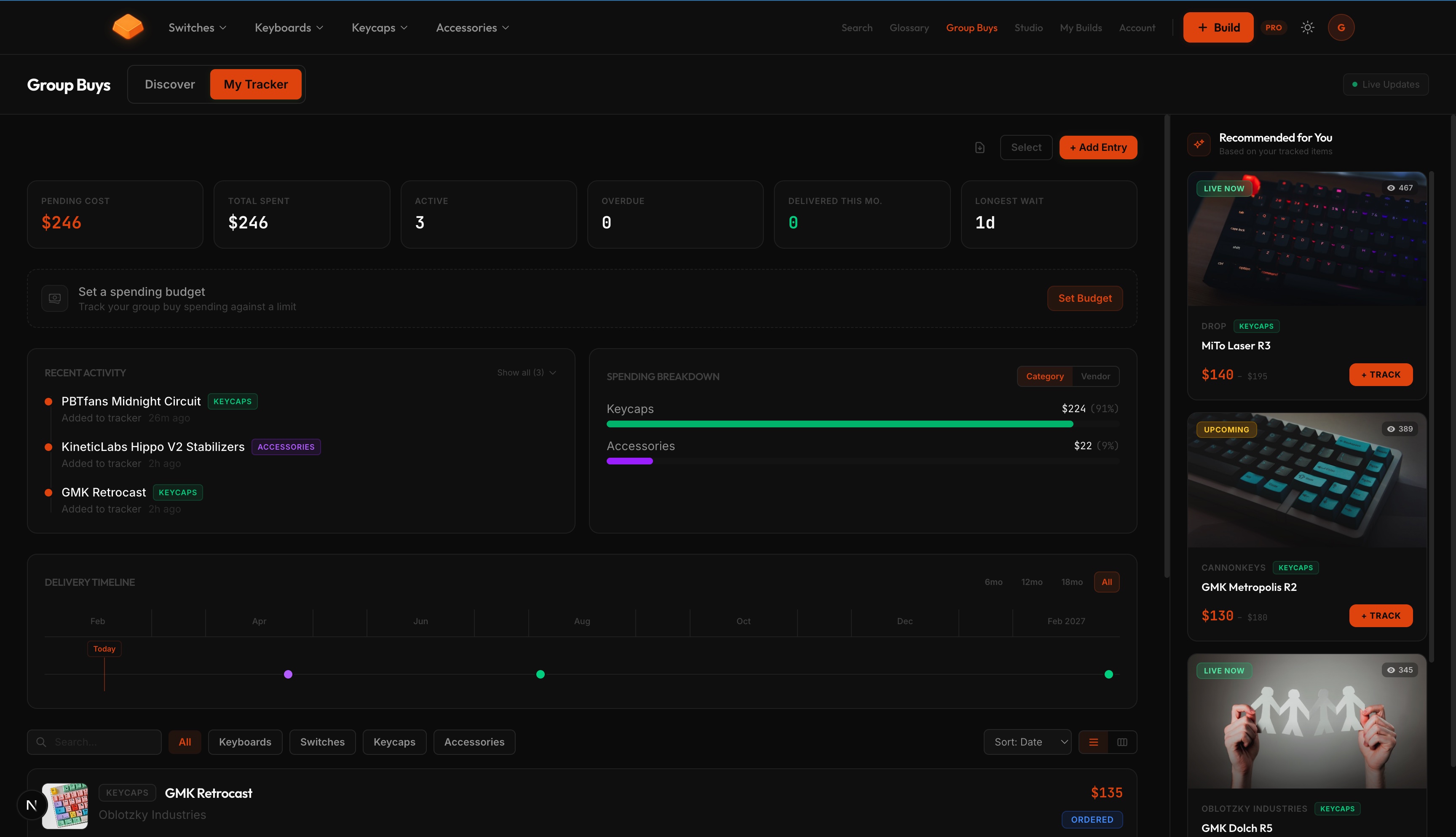Click the Add Entry button
Viewport: 1456px width, 837px height.
click(x=1097, y=148)
